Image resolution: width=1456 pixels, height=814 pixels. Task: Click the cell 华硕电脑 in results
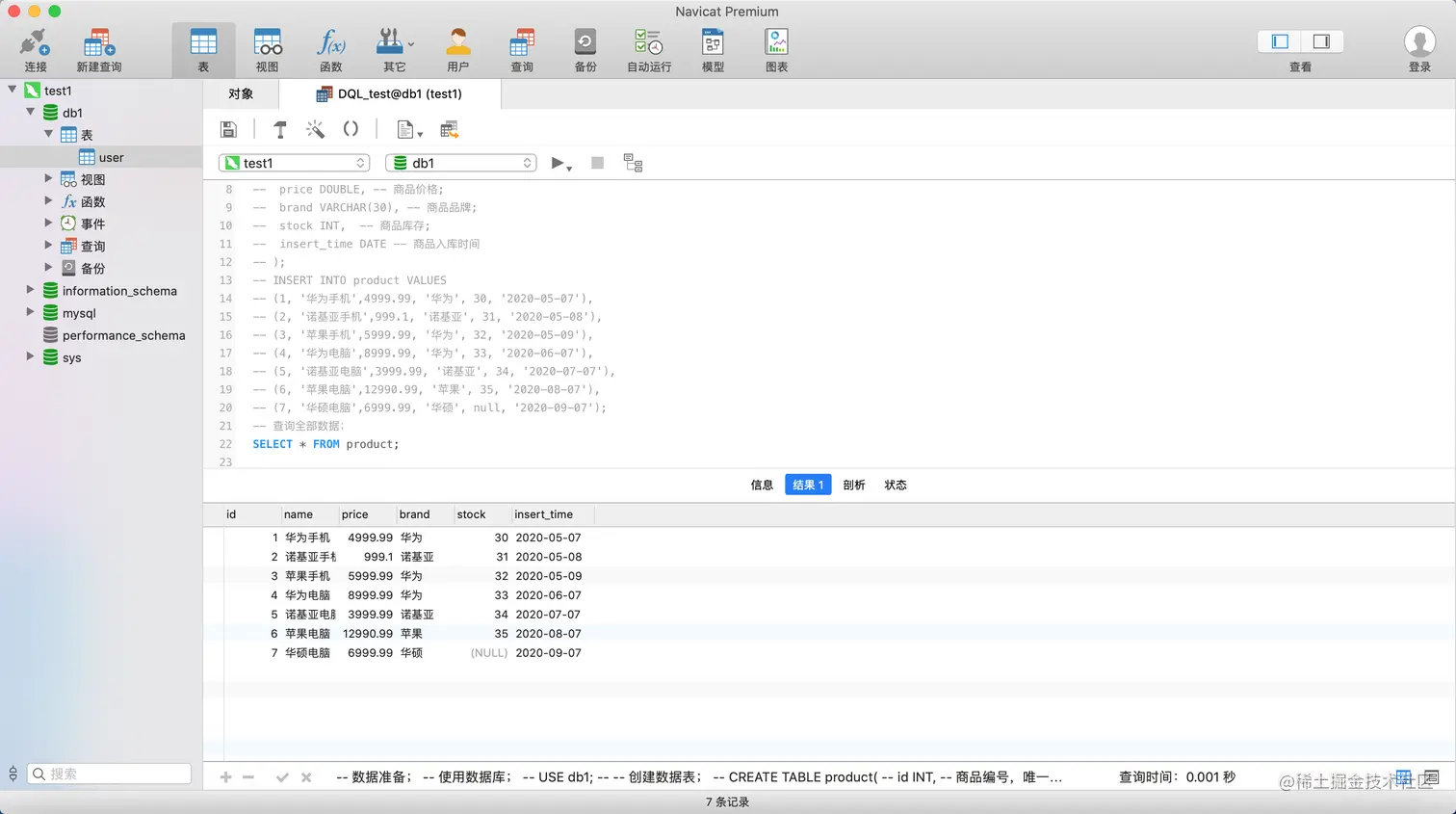[309, 653]
